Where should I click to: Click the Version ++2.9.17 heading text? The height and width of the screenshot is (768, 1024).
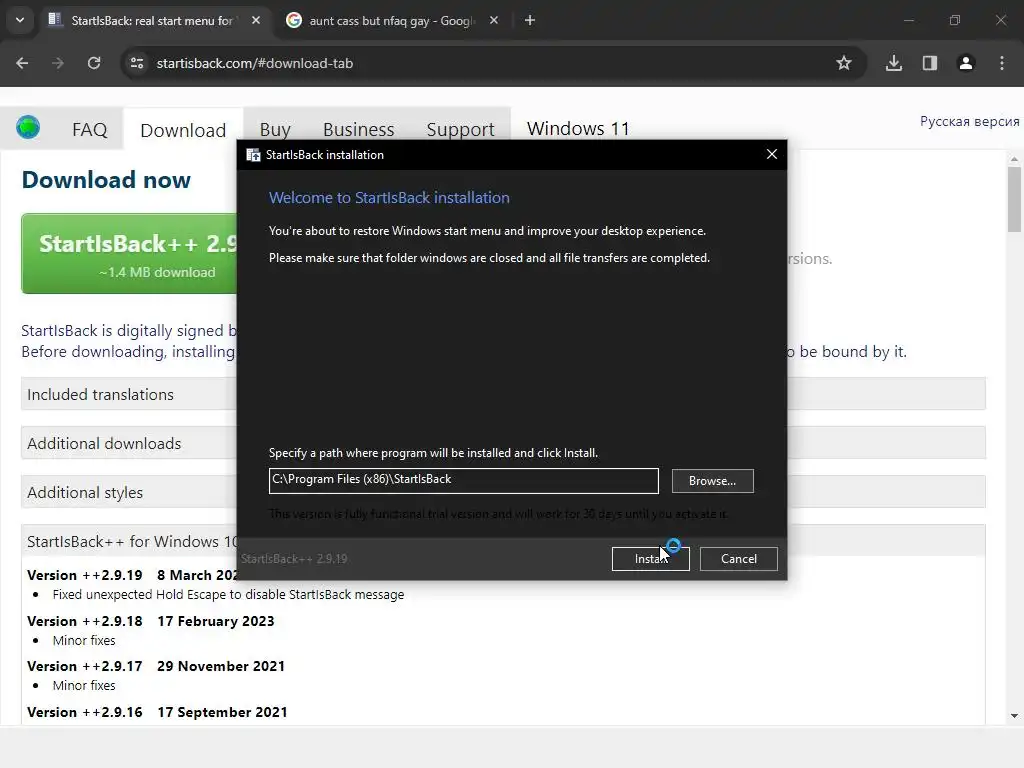click(x=85, y=666)
